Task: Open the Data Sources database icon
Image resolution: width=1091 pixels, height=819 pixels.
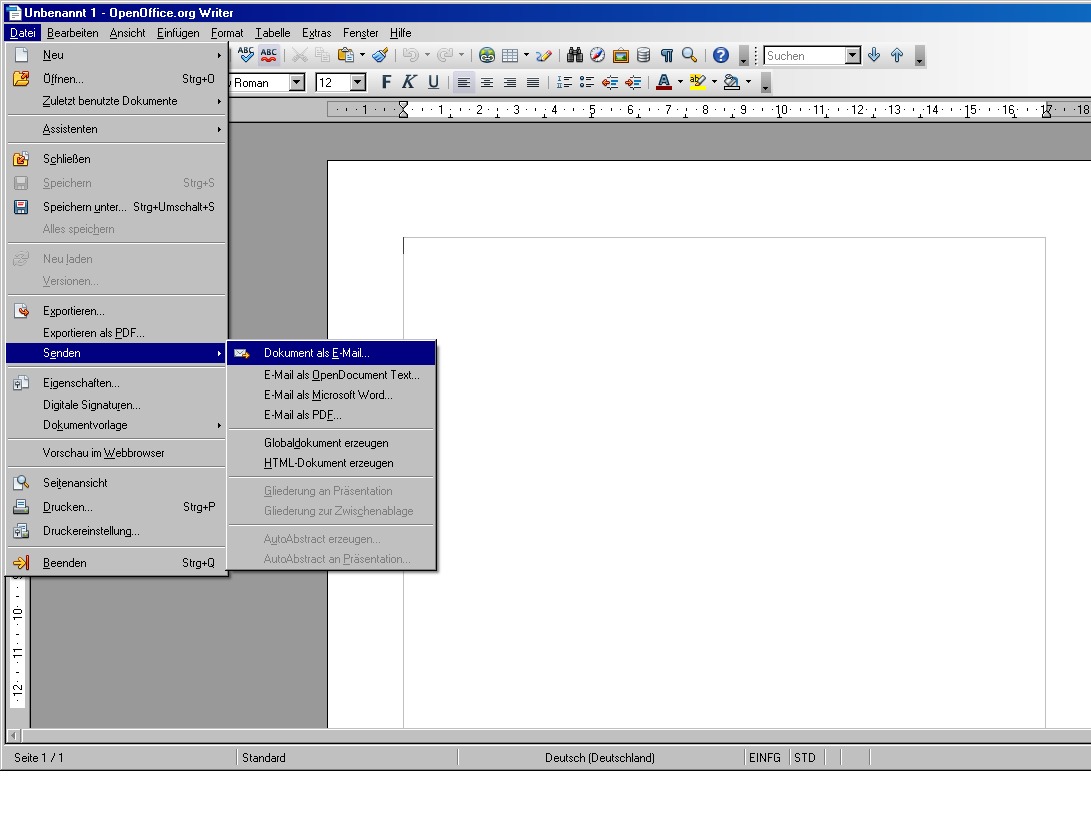Action: [x=644, y=55]
